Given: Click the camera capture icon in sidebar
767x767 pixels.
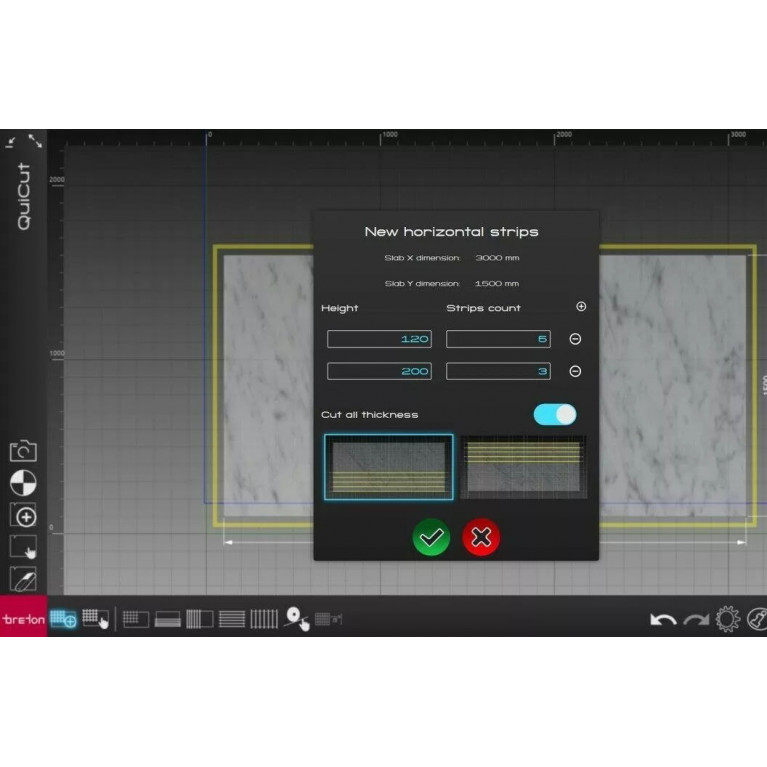Looking at the screenshot, I should coord(23,451).
